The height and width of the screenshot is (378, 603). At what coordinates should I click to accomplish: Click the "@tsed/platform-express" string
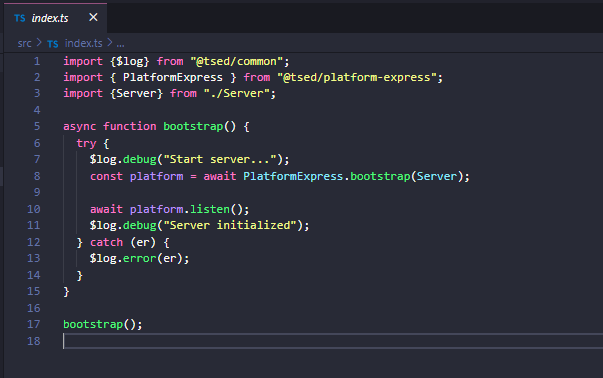[357, 77]
